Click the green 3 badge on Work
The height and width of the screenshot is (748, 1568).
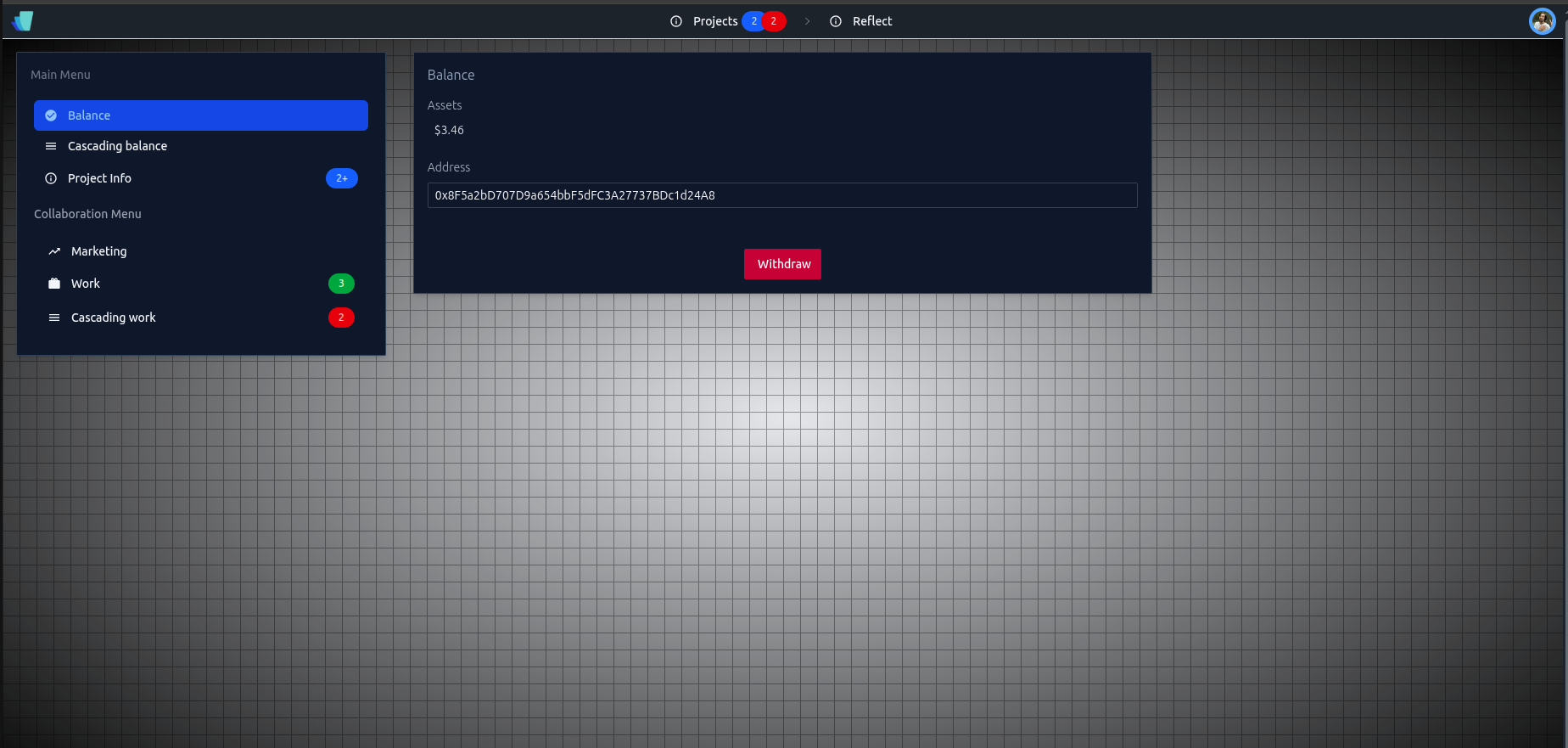click(x=341, y=284)
